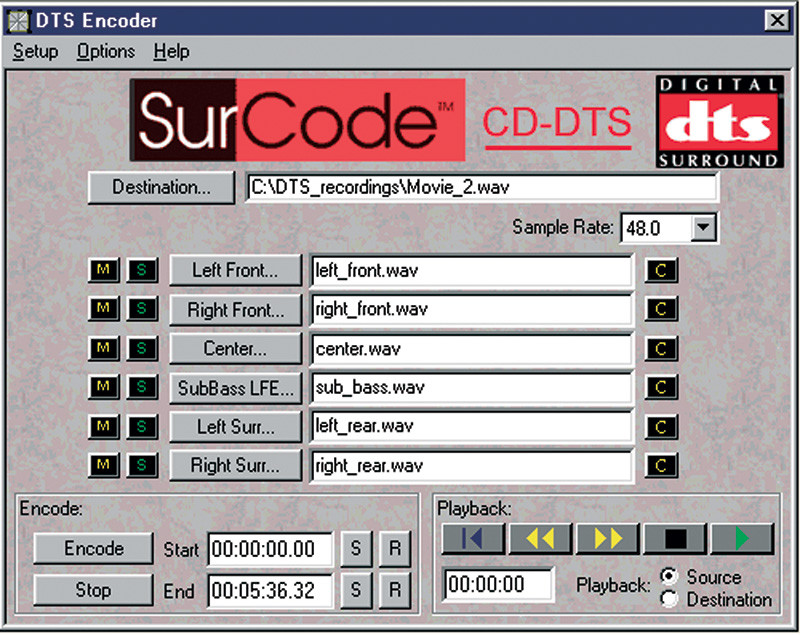The image size is (800, 635).
Task: Solo the Right Surr channel
Action: coord(142,465)
